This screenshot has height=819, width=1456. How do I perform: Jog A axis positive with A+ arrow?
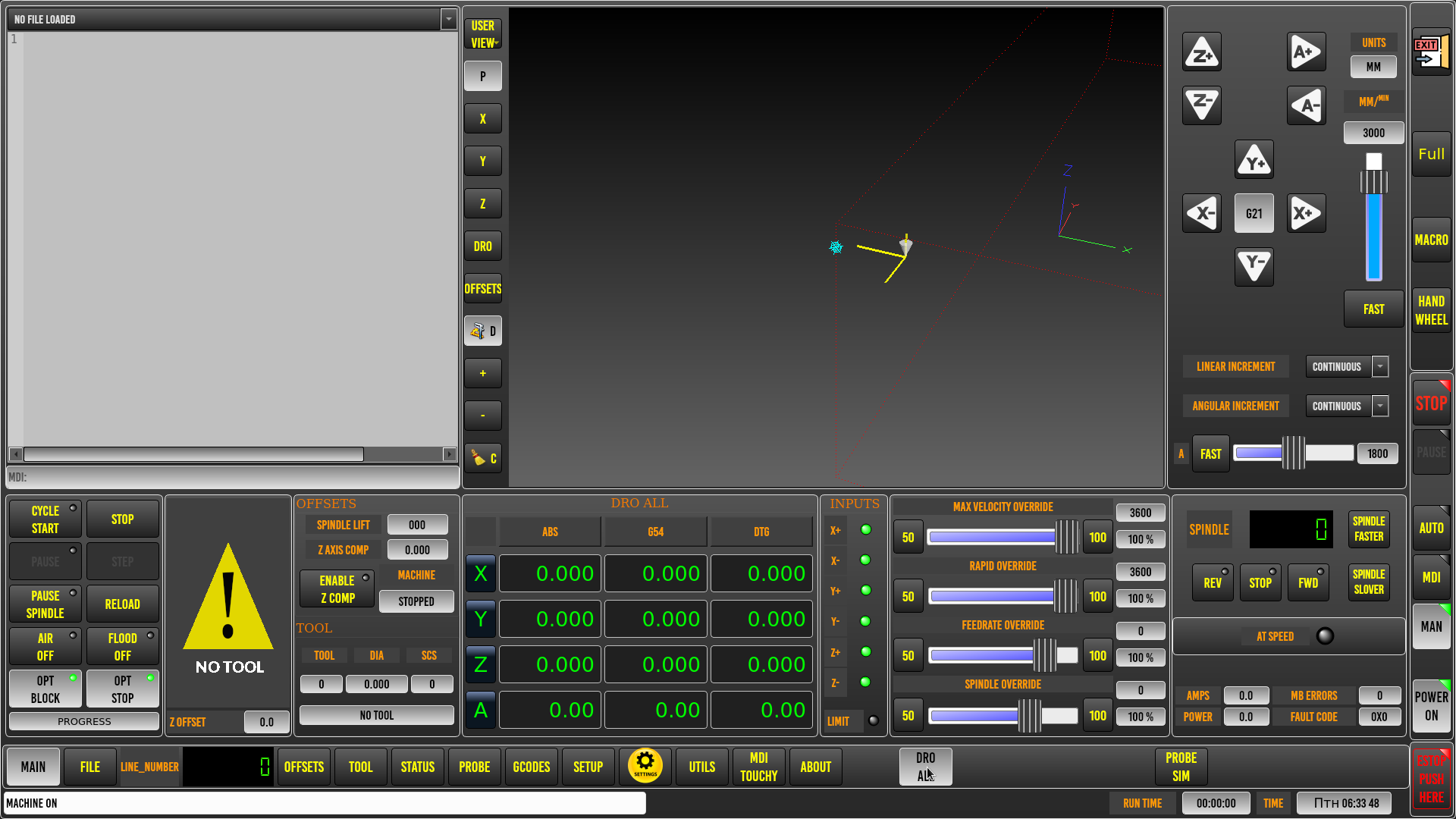tap(1306, 52)
